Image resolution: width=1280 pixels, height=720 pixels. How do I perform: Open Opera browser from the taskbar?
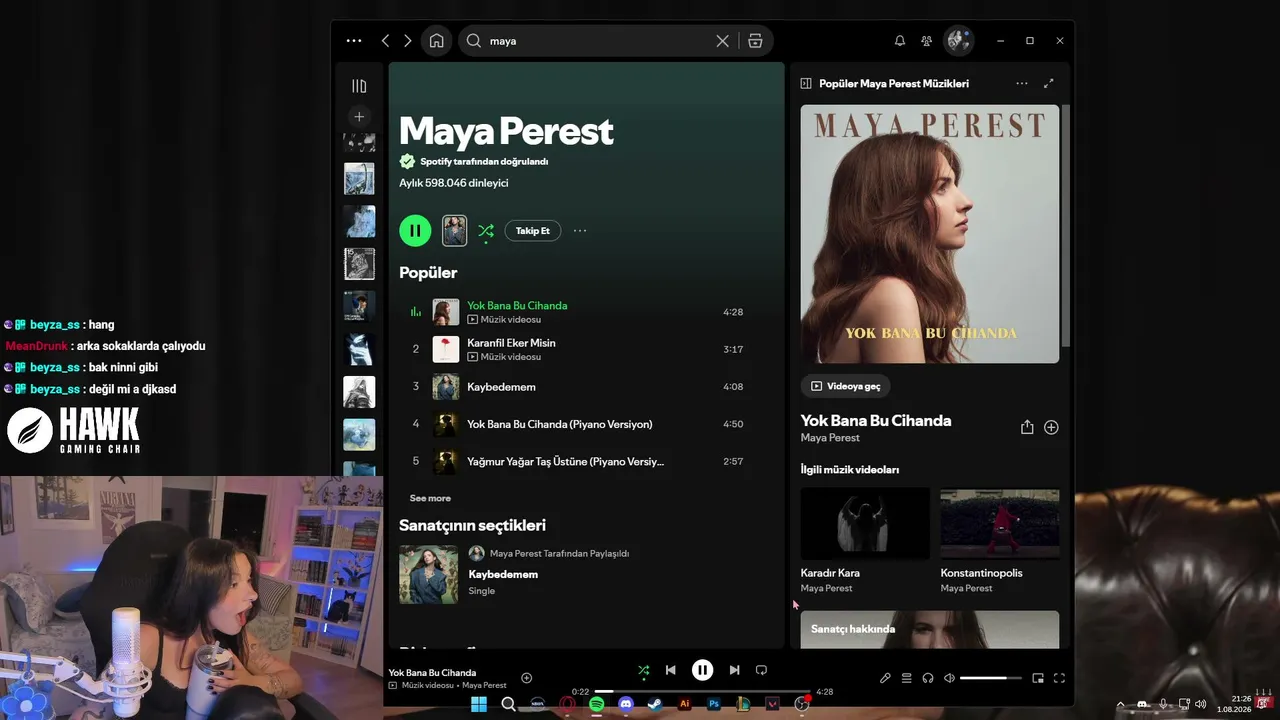tap(567, 704)
